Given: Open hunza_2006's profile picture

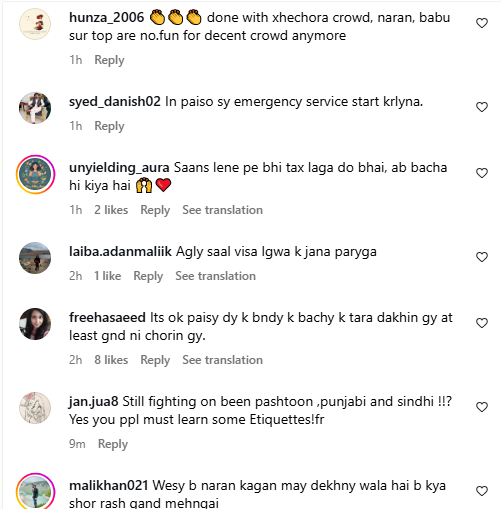Looking at the screenshot, I should [x=35, y=24].
